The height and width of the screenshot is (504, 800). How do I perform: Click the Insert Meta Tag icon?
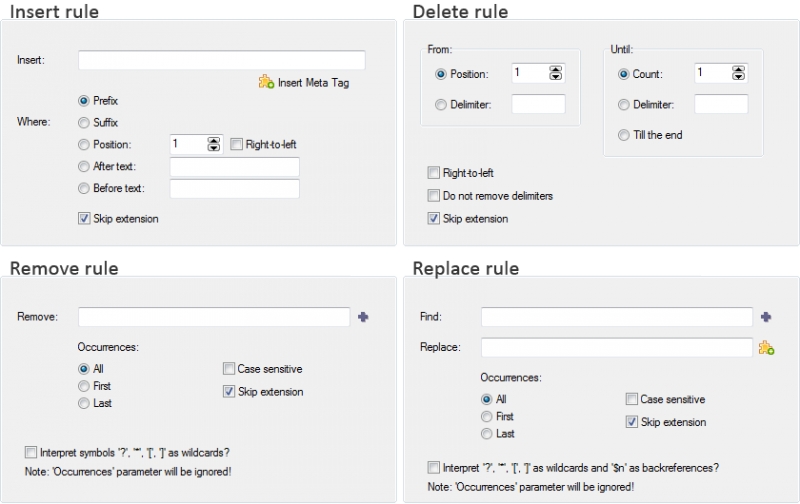coord(266,82)
